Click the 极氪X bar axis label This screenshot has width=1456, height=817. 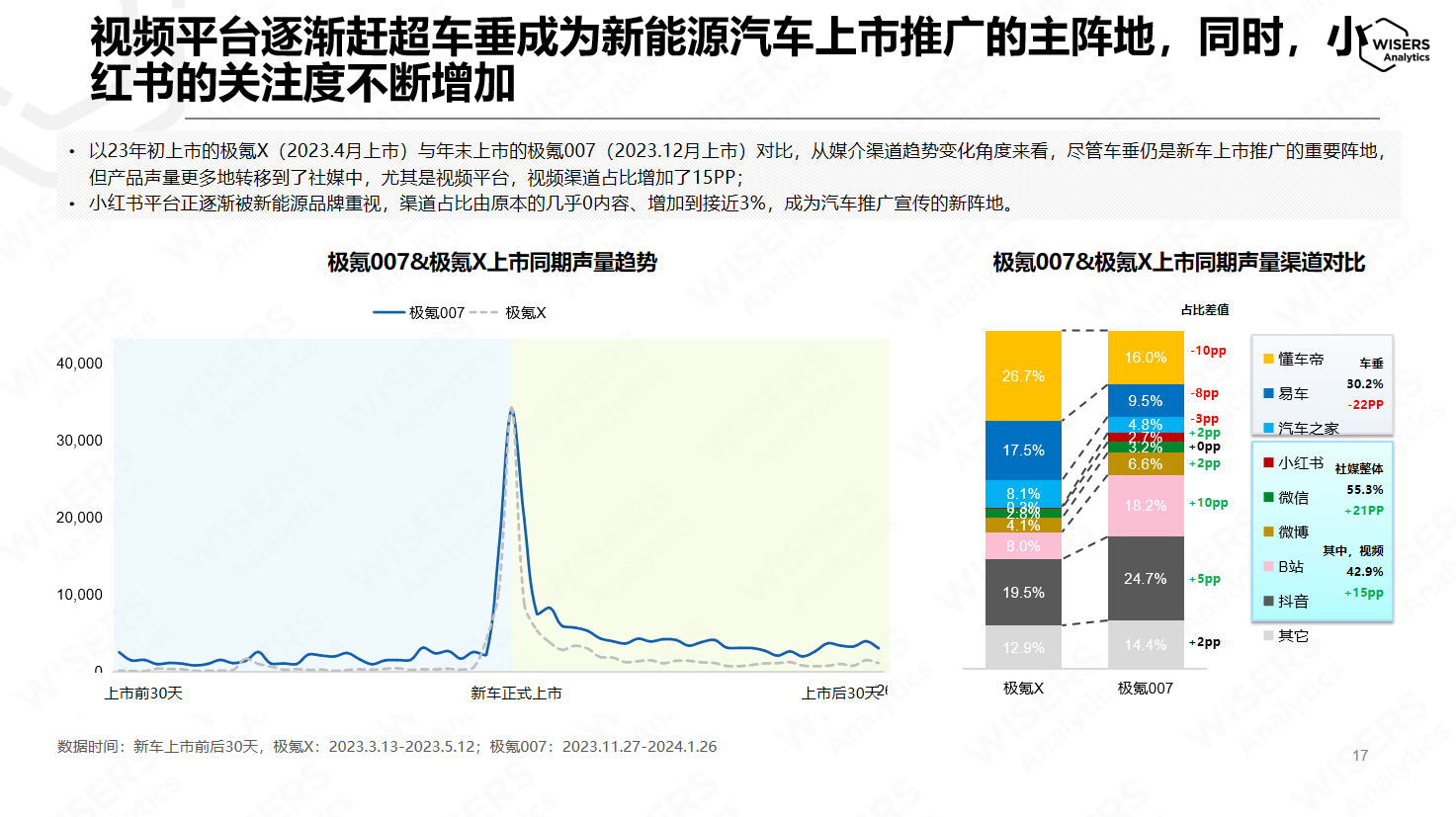pos(1023,688)
